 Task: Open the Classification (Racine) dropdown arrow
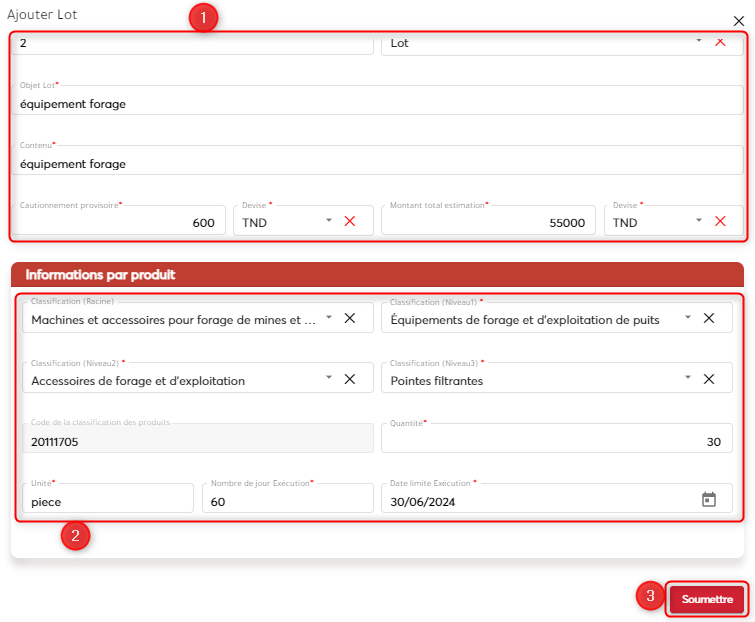click(x=328, y=318)
